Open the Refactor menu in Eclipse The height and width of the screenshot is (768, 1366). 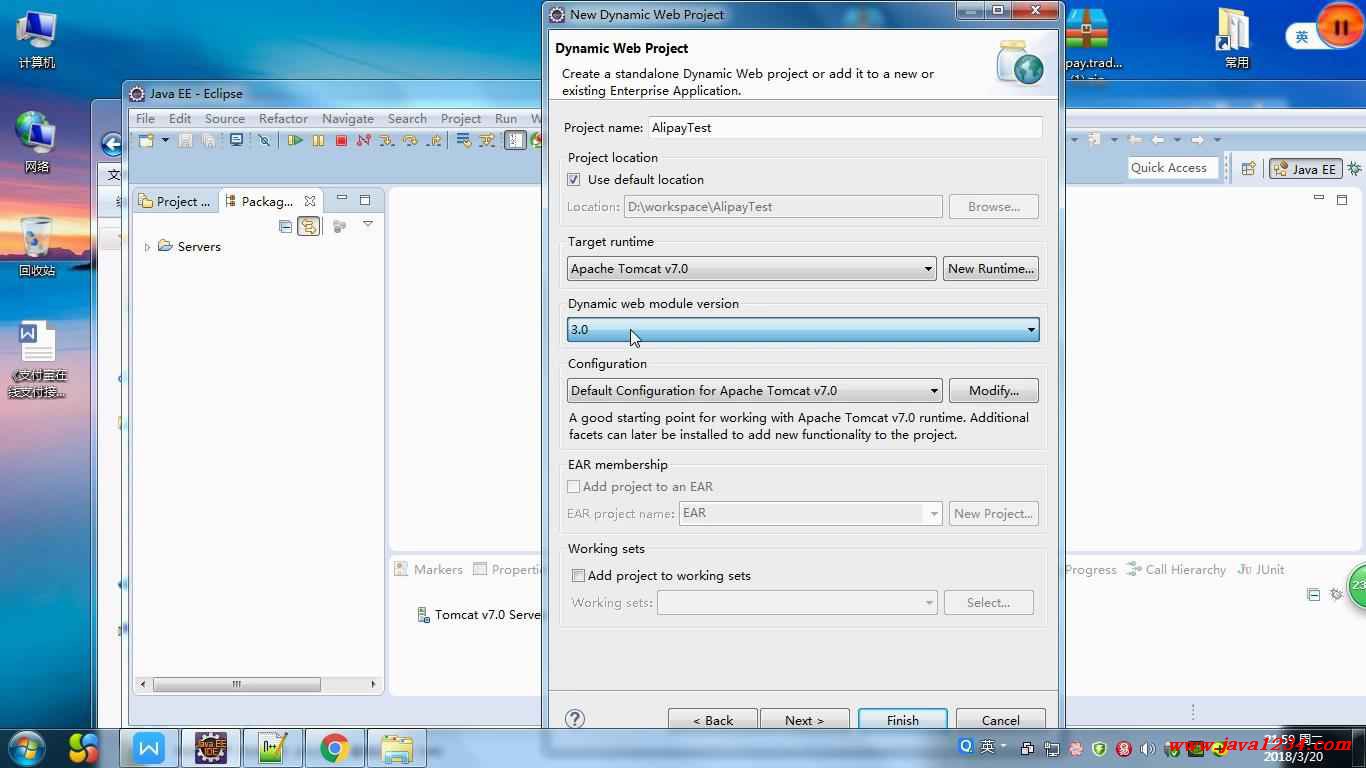tap(283, 118)
